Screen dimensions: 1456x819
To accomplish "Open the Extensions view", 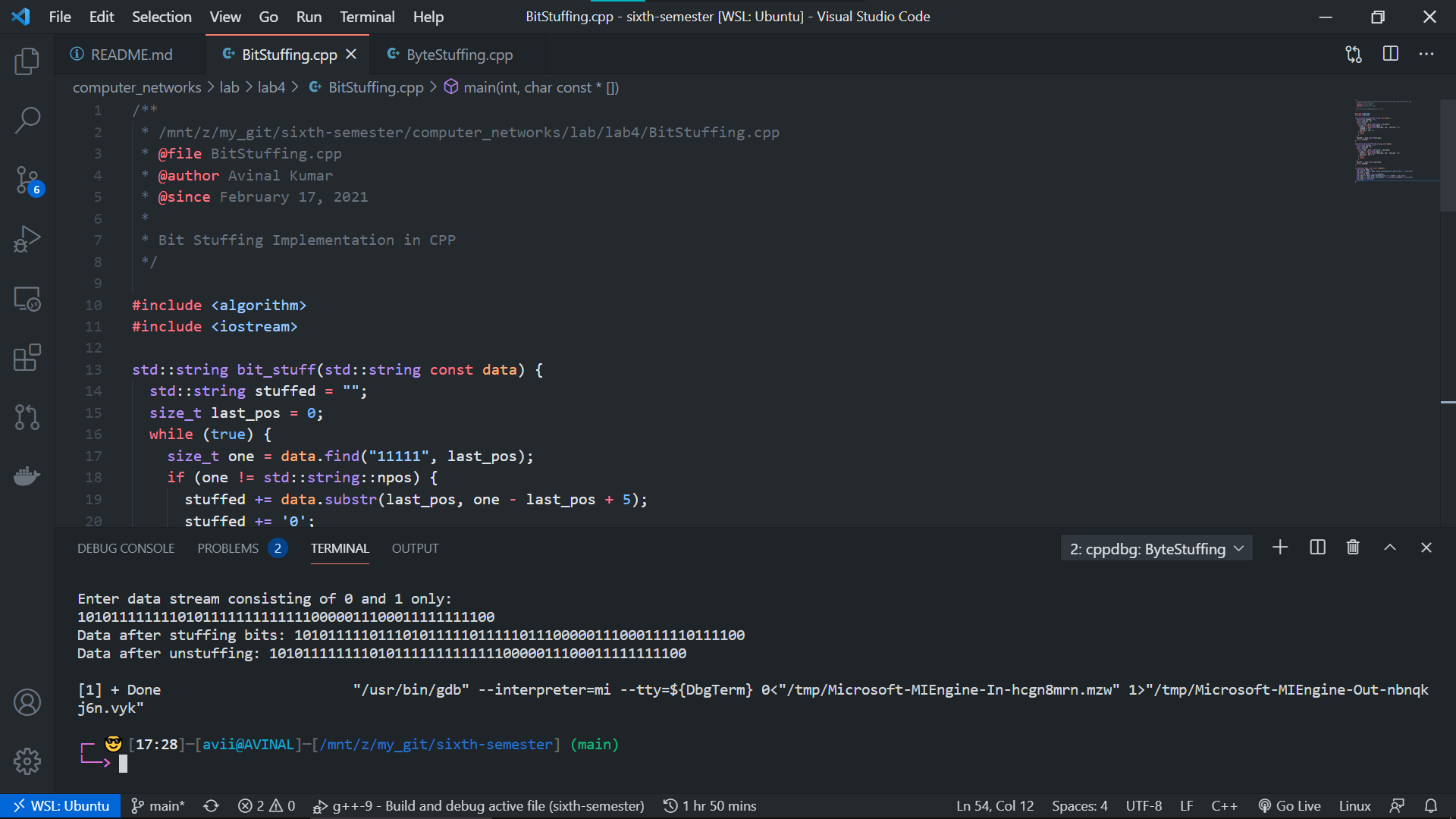I will click(27, 357).
